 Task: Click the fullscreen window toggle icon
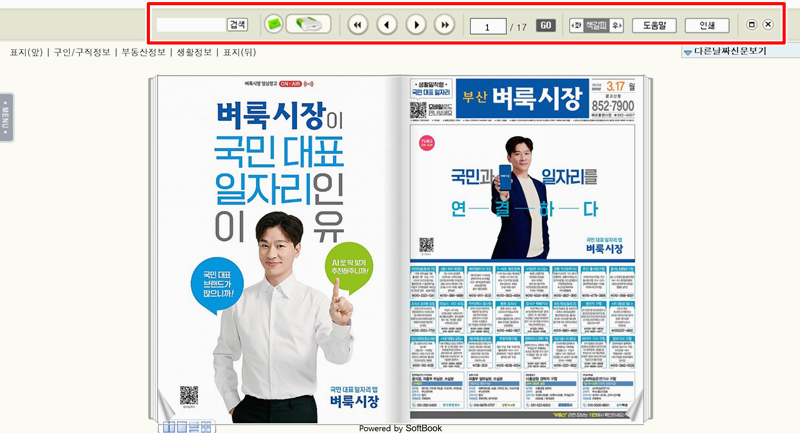click(751, 24)
